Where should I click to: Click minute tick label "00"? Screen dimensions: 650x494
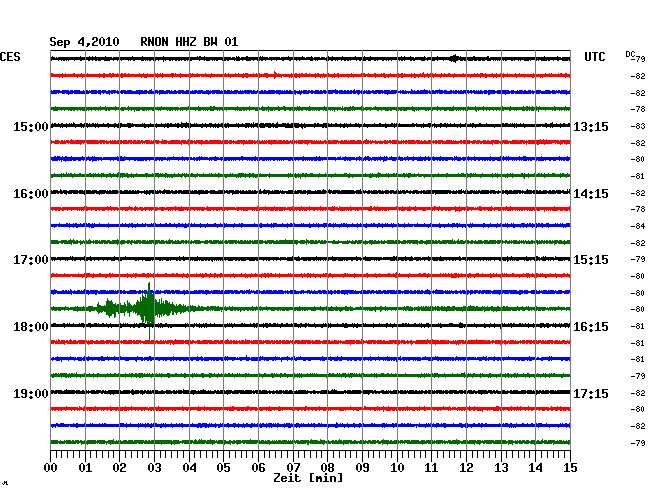(51, 467)
